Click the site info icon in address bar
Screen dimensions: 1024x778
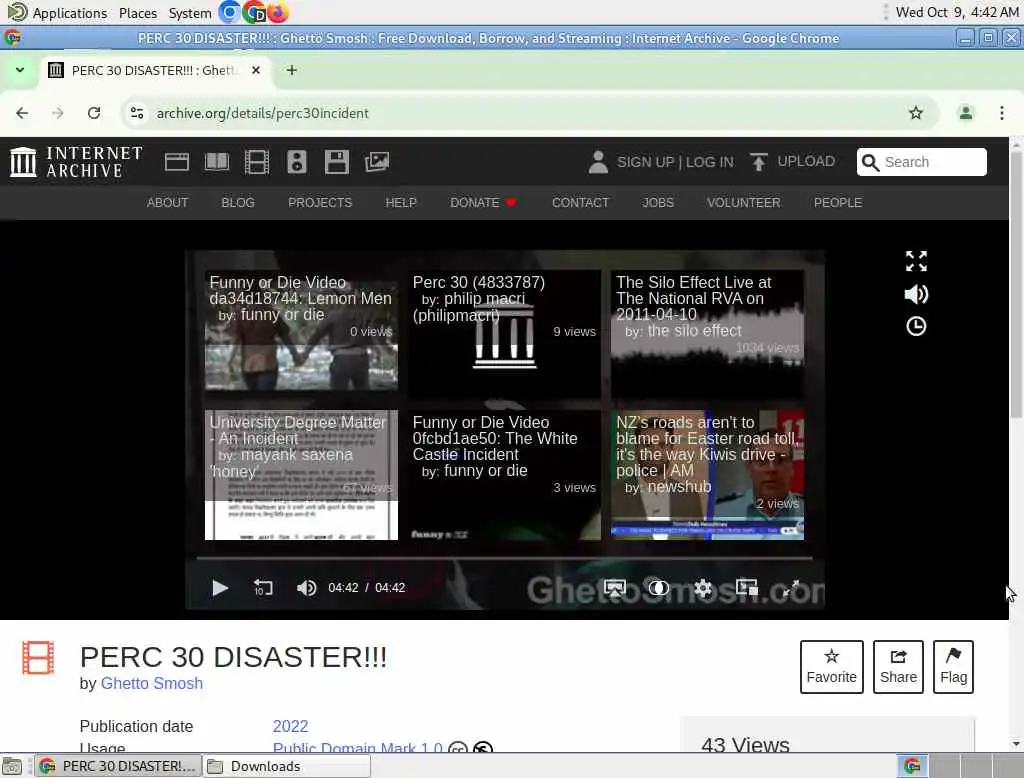pos(136,113)
